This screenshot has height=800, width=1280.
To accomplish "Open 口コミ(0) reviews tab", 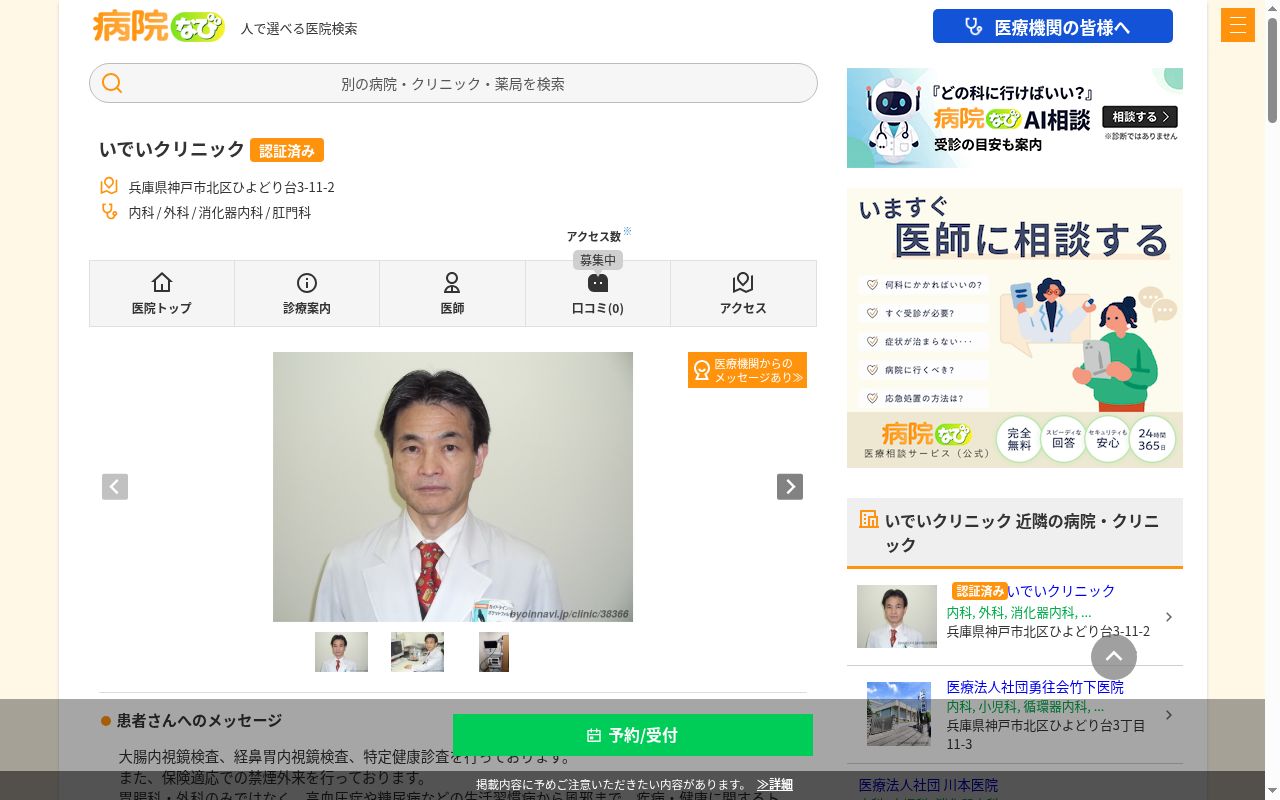I will tap(598, 293).
